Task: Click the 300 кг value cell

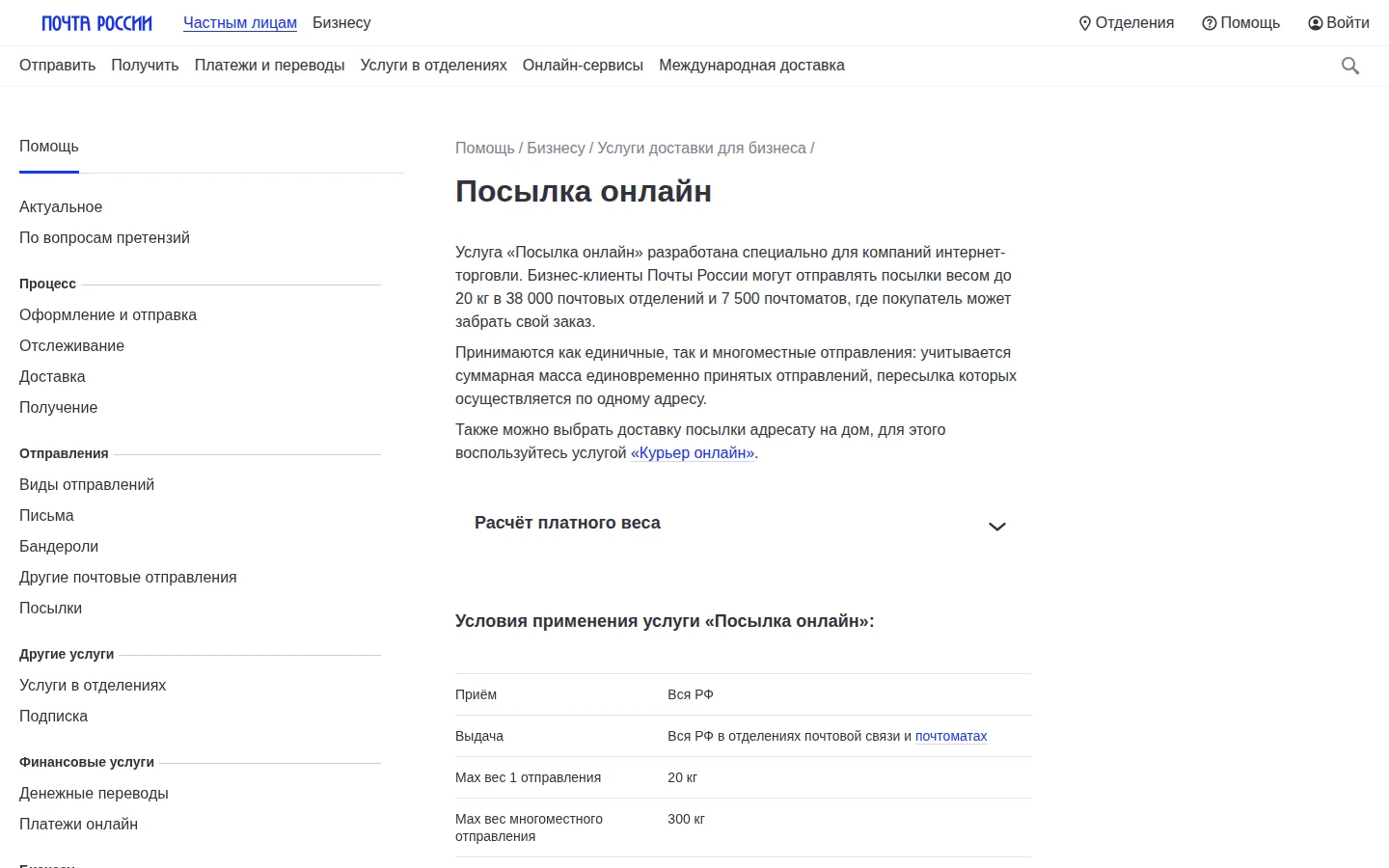Action: click(686, 819)
